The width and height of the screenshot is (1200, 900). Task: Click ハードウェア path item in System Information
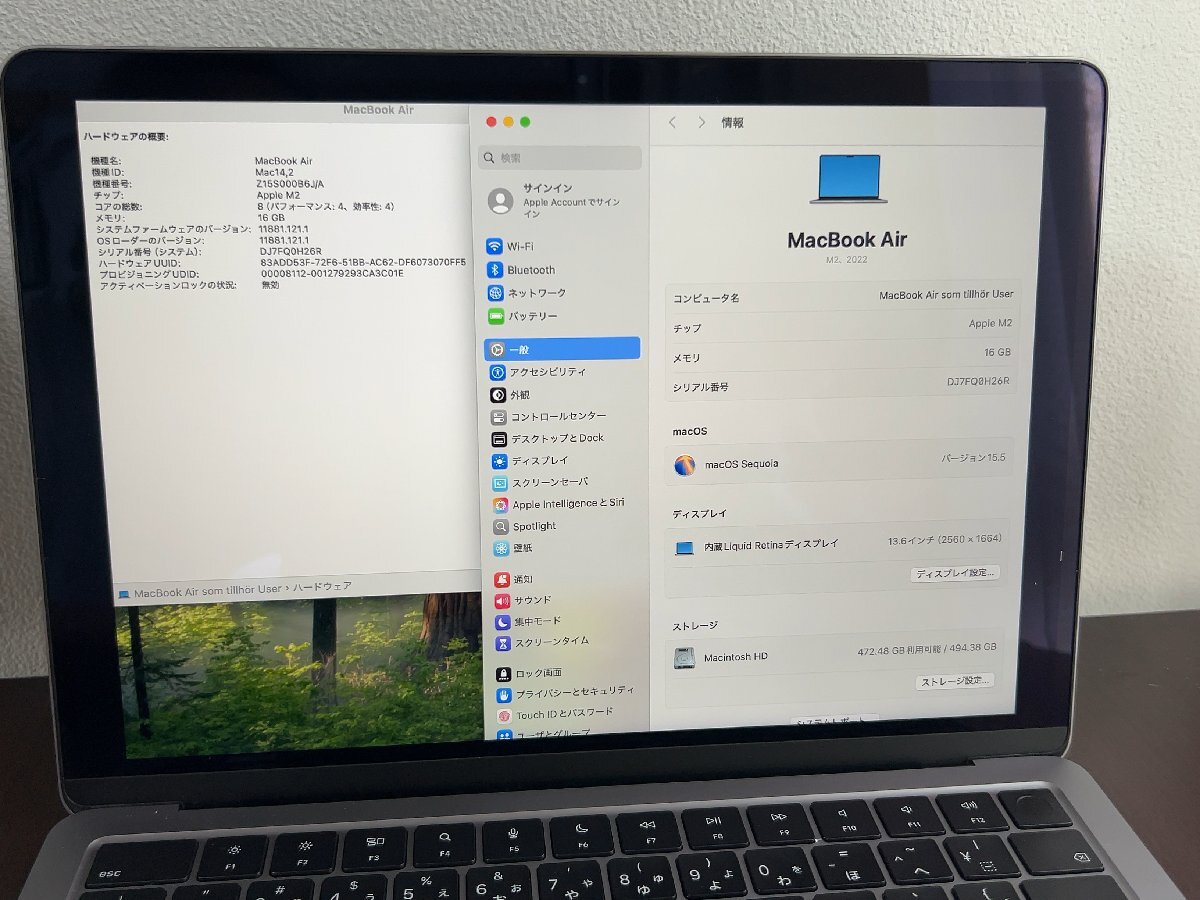[x=322, y=586]
